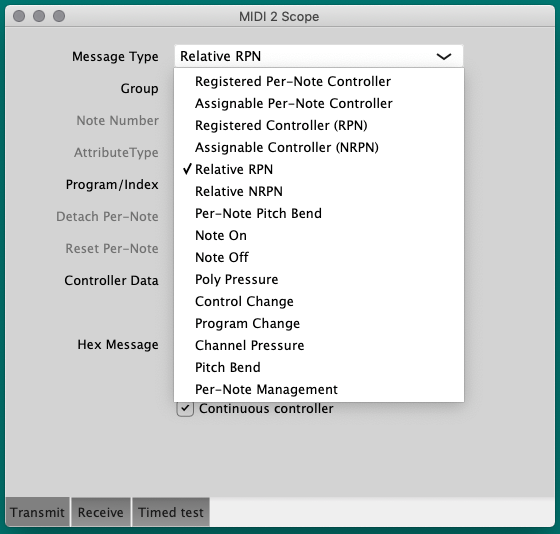Screen dimensions: 560x534
Task: Click the Hex Message label
Action: point(118,345)
